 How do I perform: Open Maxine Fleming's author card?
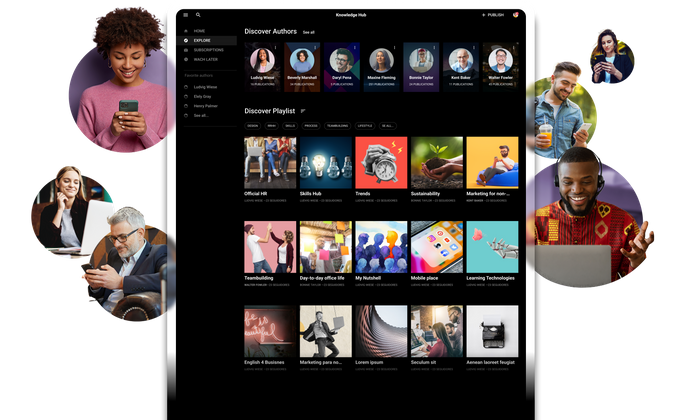[x=381, y=62]
